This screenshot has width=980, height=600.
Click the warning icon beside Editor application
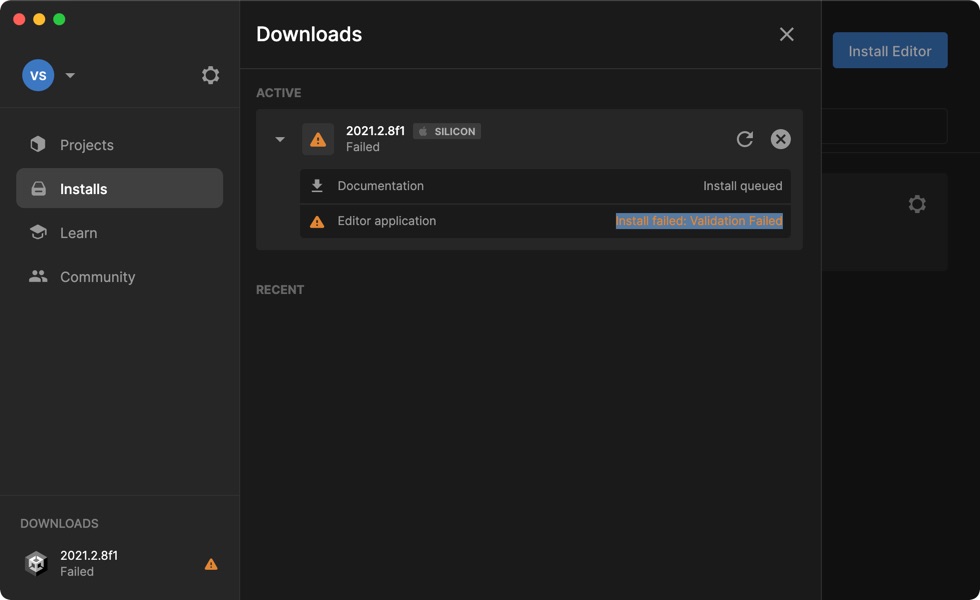318,221
